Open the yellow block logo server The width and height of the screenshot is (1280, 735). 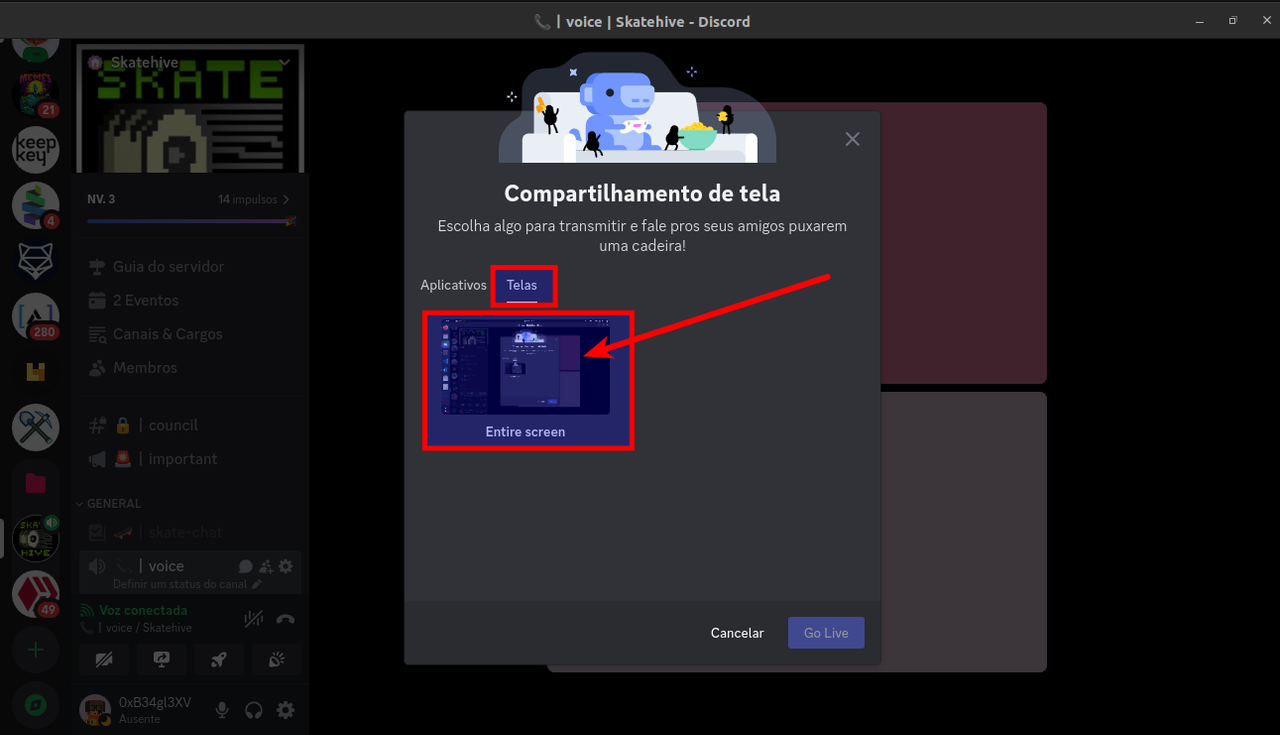pos(35,372)
